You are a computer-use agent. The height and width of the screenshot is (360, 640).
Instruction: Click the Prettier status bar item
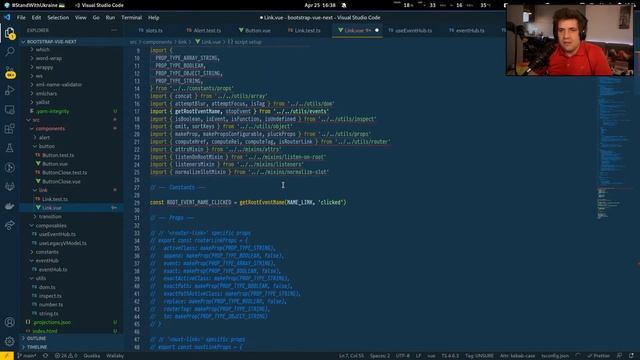coord(599,356)
